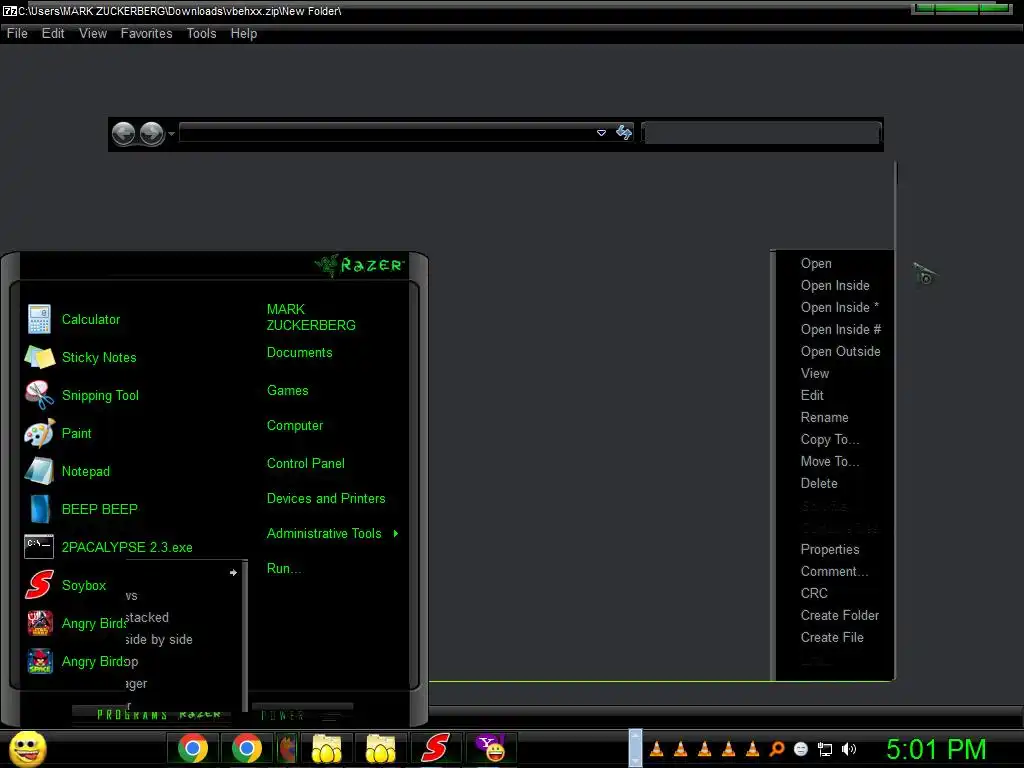
Task: Launch Calculator from the start menu
Action: [91, 319]
